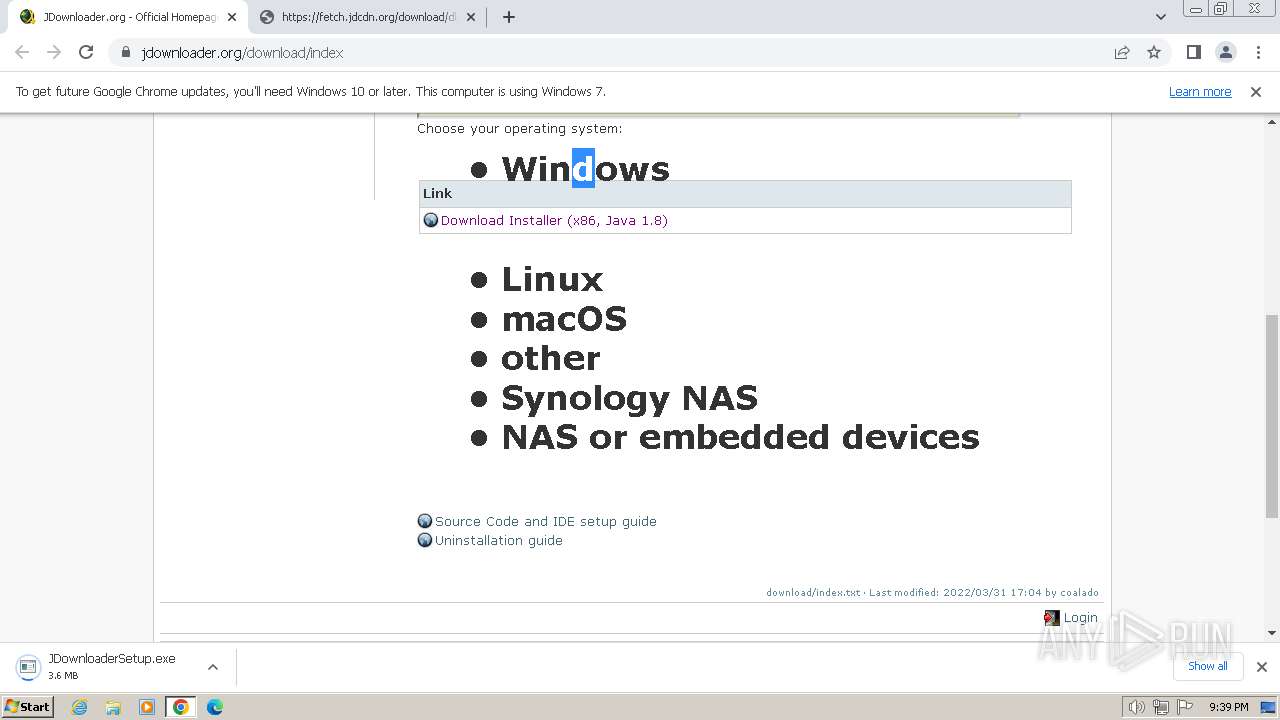Click the download/index.txt last modified footer text
Screen dimensions: 1280x720
932,592
